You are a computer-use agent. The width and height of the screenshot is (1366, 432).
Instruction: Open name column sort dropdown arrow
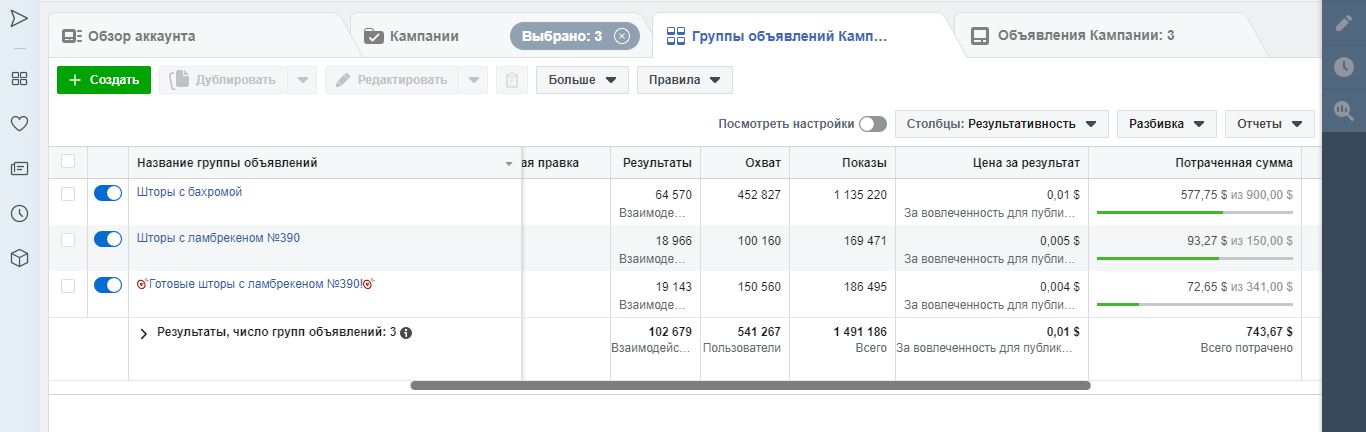tap(509, 164)
